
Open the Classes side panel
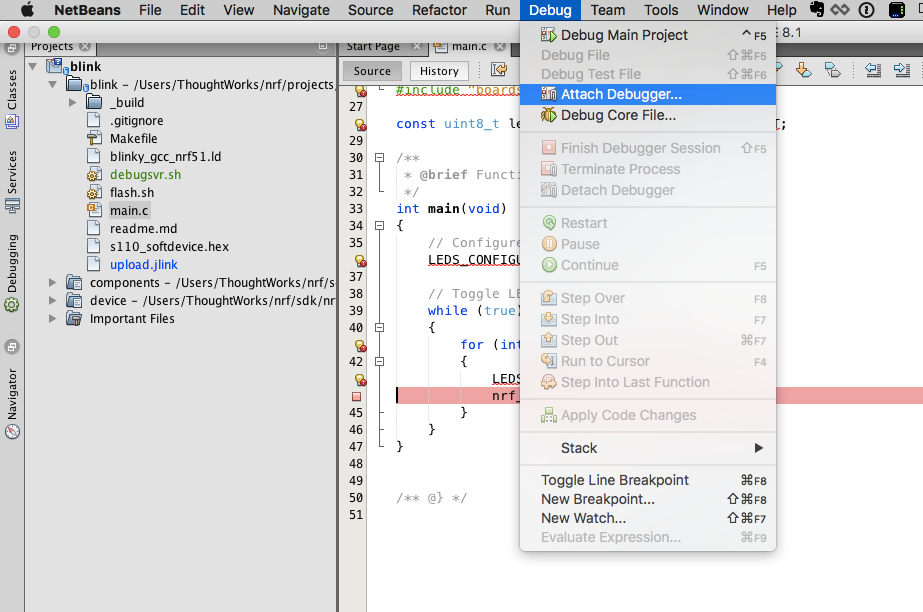coord(12,97)
